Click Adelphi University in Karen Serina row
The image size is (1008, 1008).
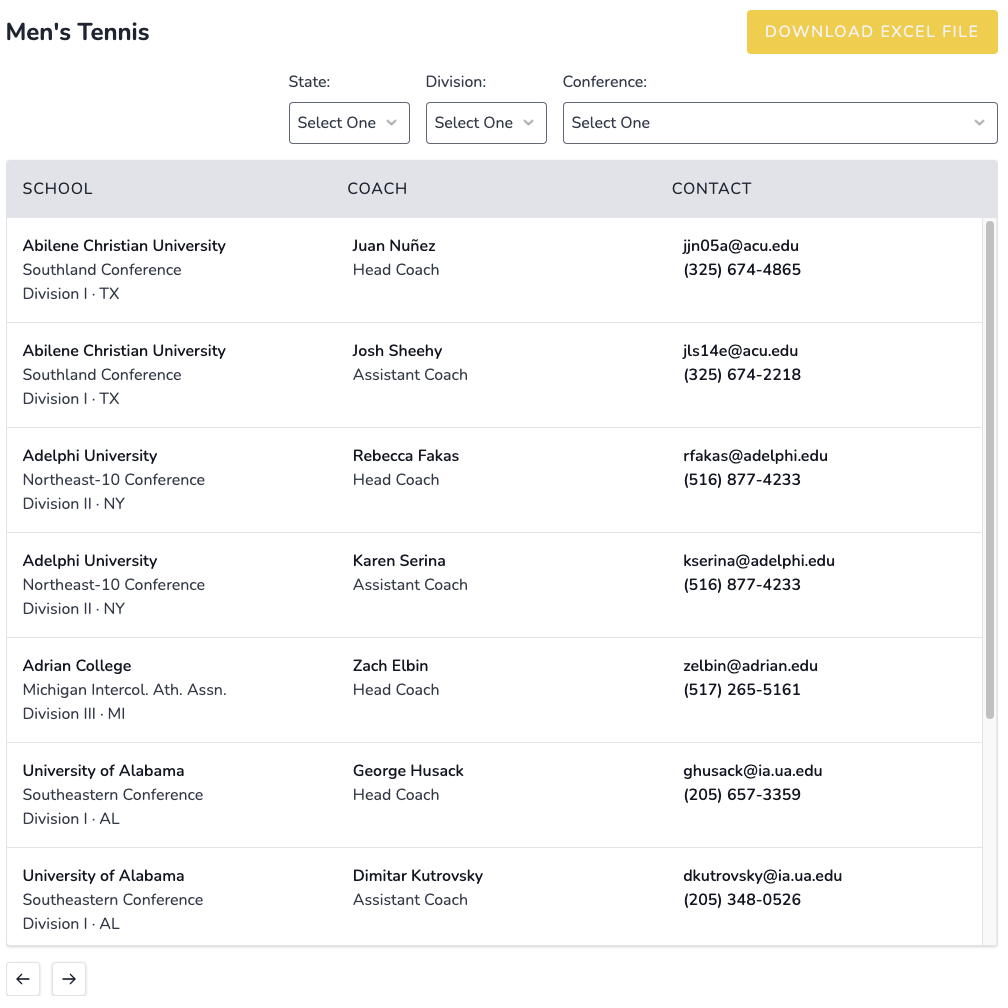[90, 561]
